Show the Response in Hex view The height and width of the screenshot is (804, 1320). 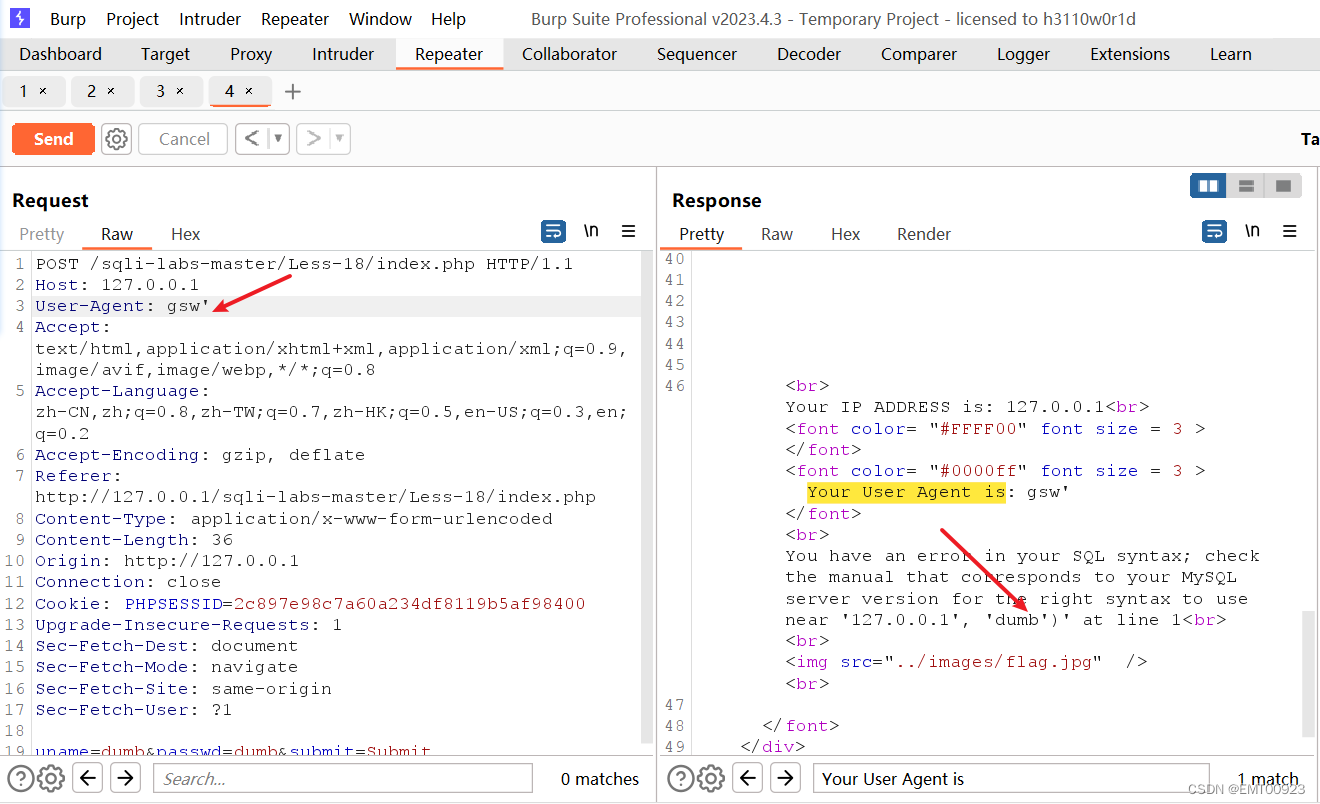click(845, 234)
